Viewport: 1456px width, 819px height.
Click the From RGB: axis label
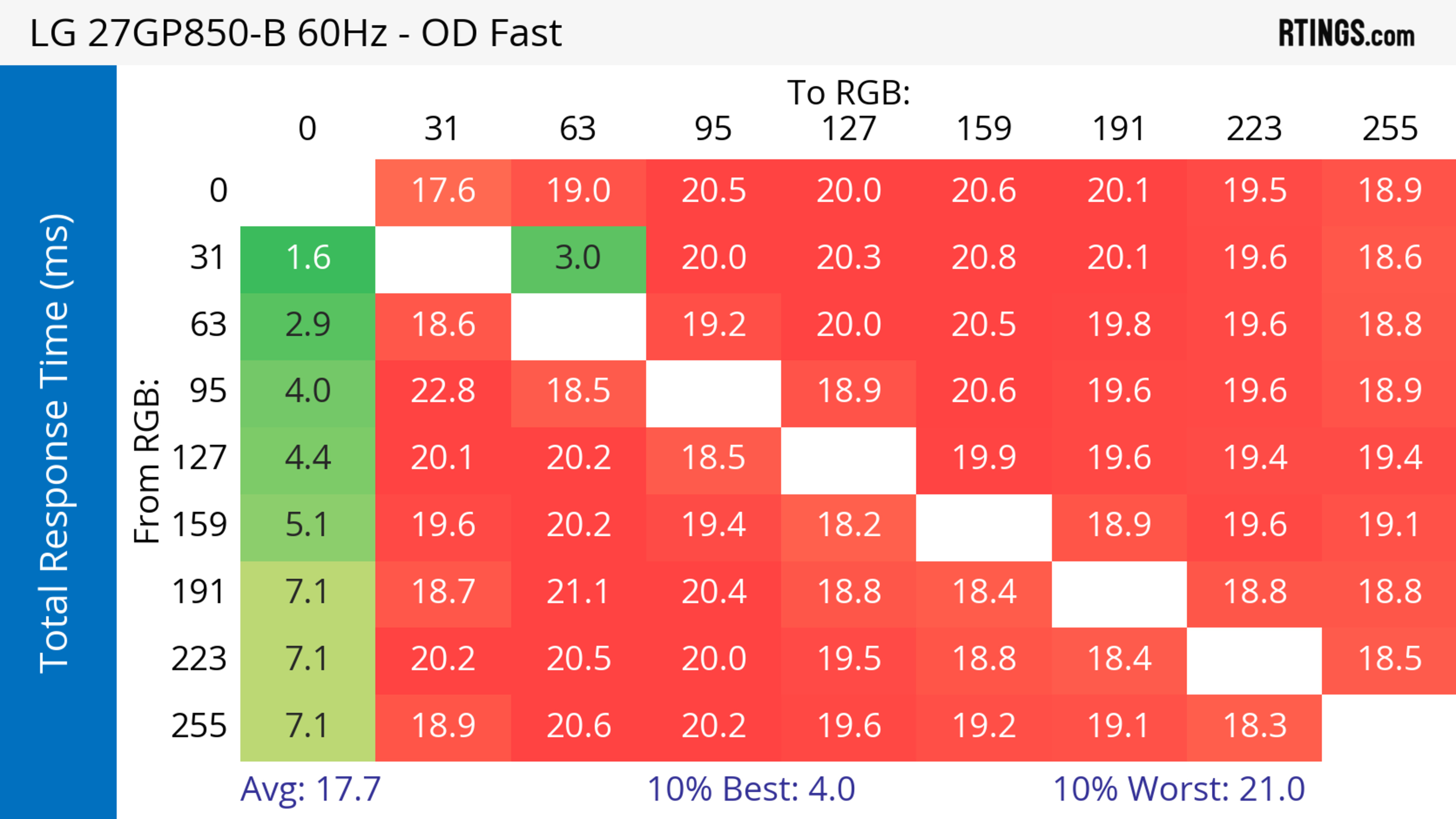[x=147, y=460]
